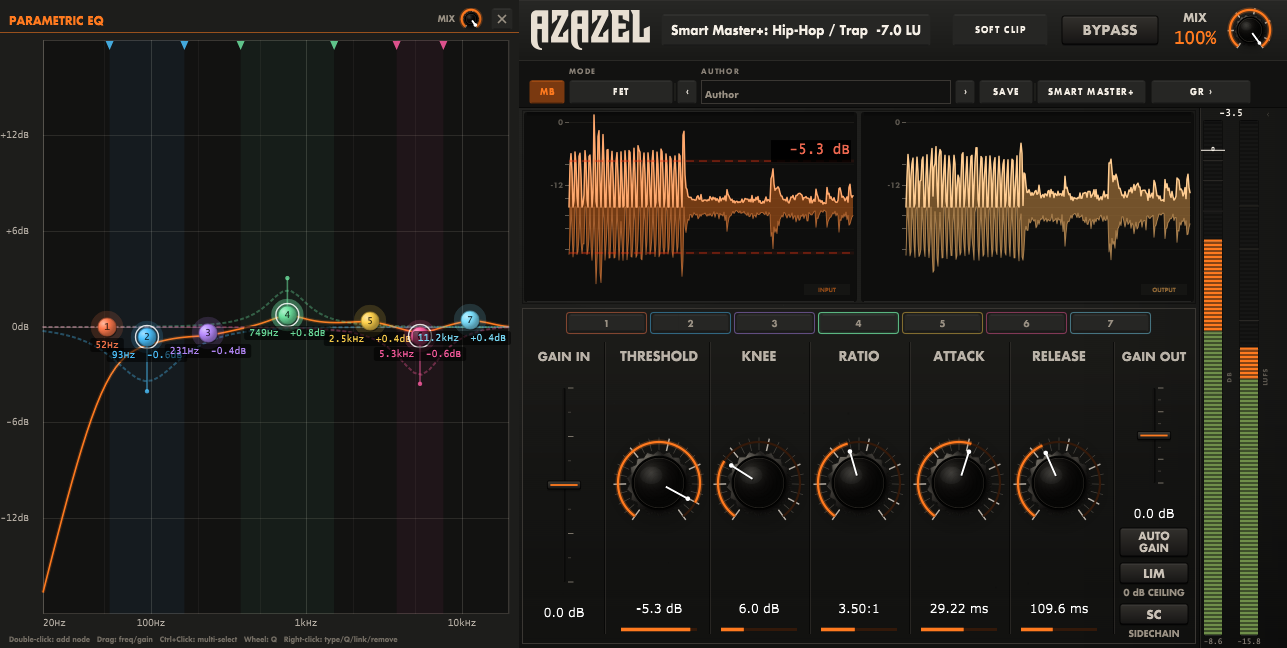This screenshot has height=648, width=1287.
Task: Click the Author name field
Action: point(825,93)
